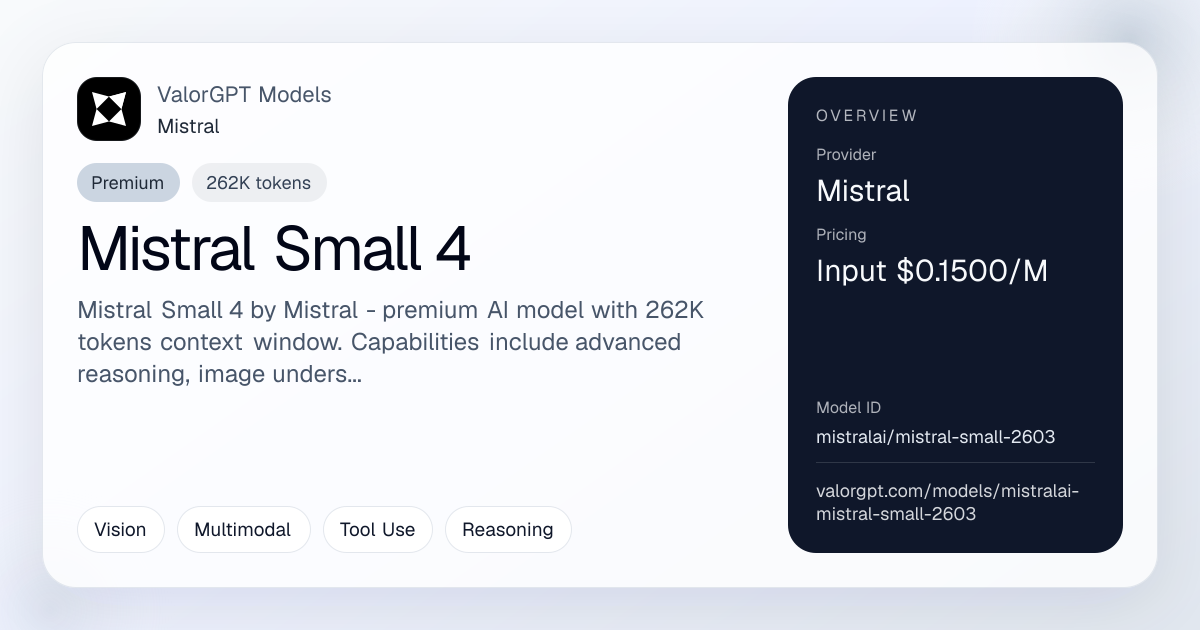1200x630 pixels.
Task: Click the mistralai/mistral-small-2603 model ID
Action: 936,437
